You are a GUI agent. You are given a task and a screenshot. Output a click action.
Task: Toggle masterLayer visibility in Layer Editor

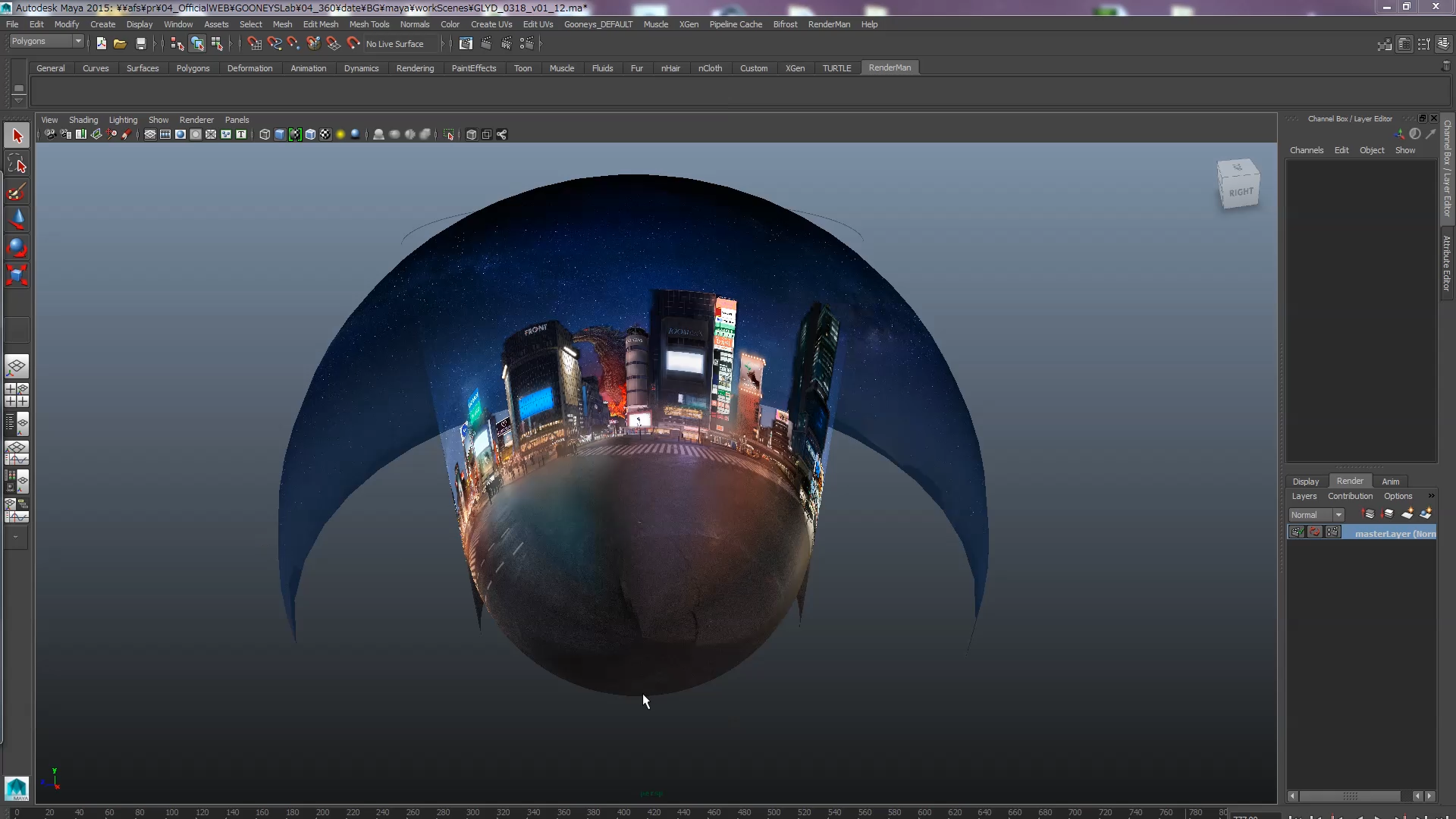1296,532
